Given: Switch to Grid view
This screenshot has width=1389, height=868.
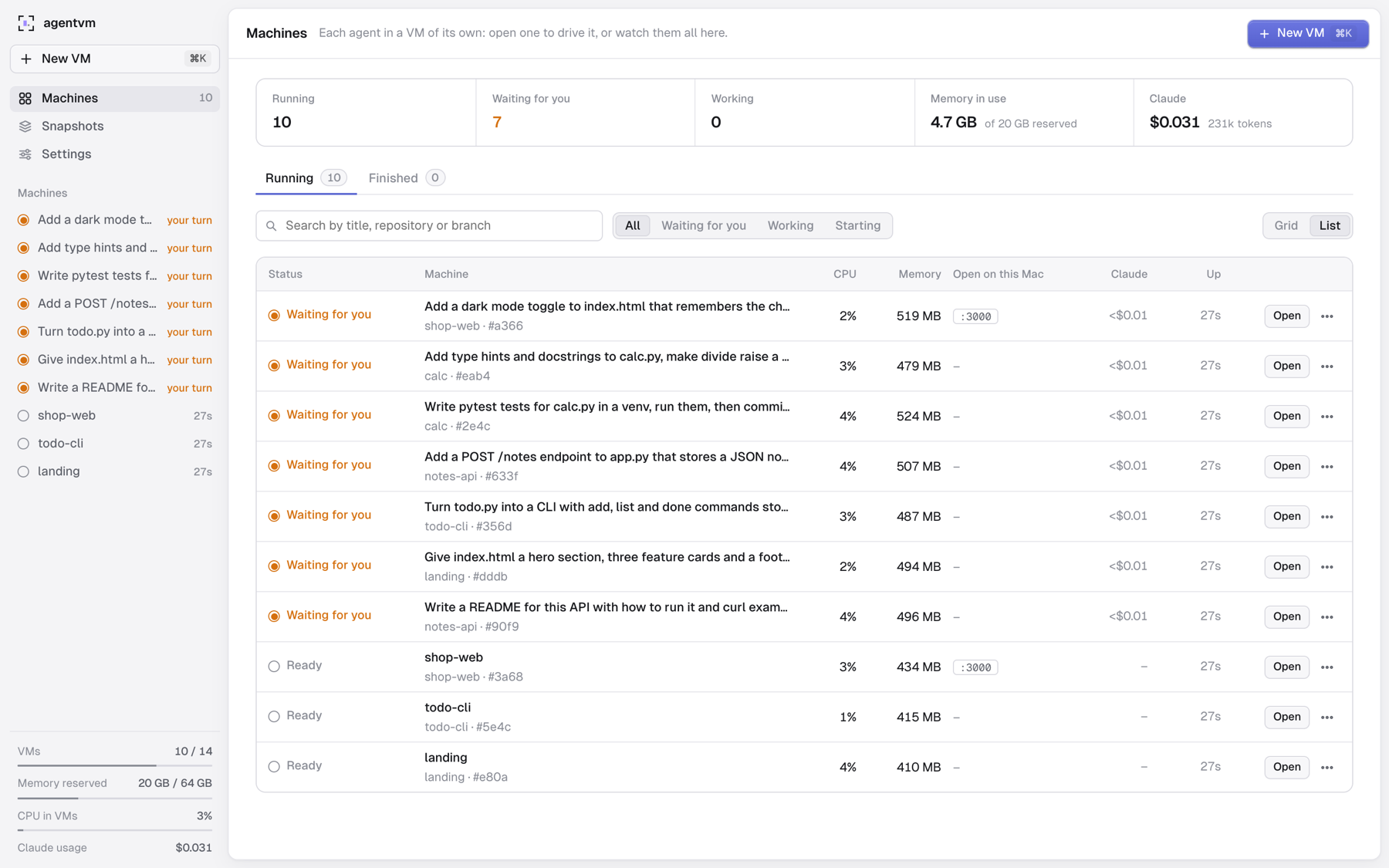Looking at the screenshot, I should tap(1286, 225).
